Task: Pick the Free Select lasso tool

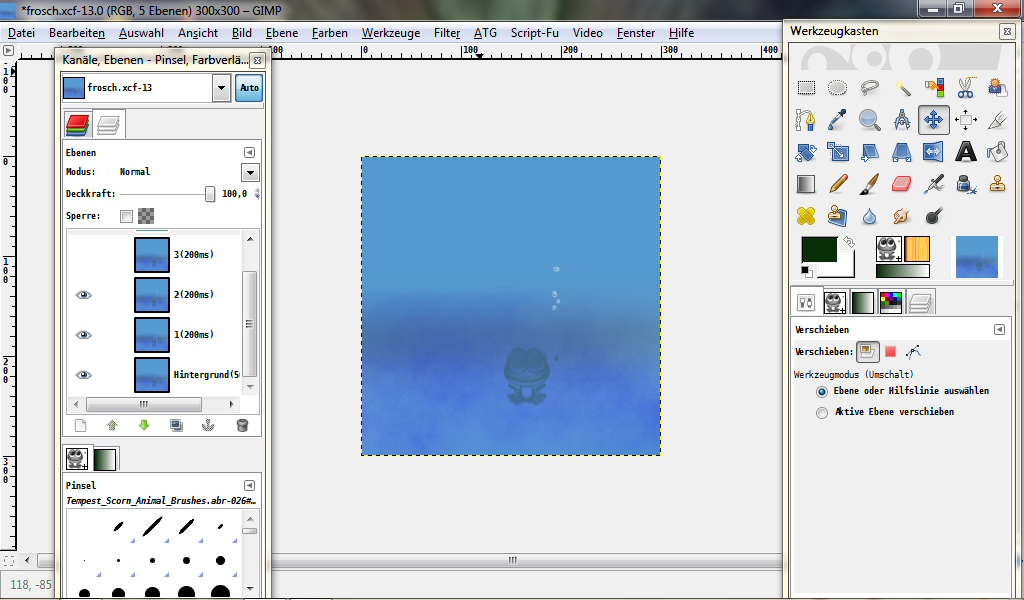Action: 870,88
